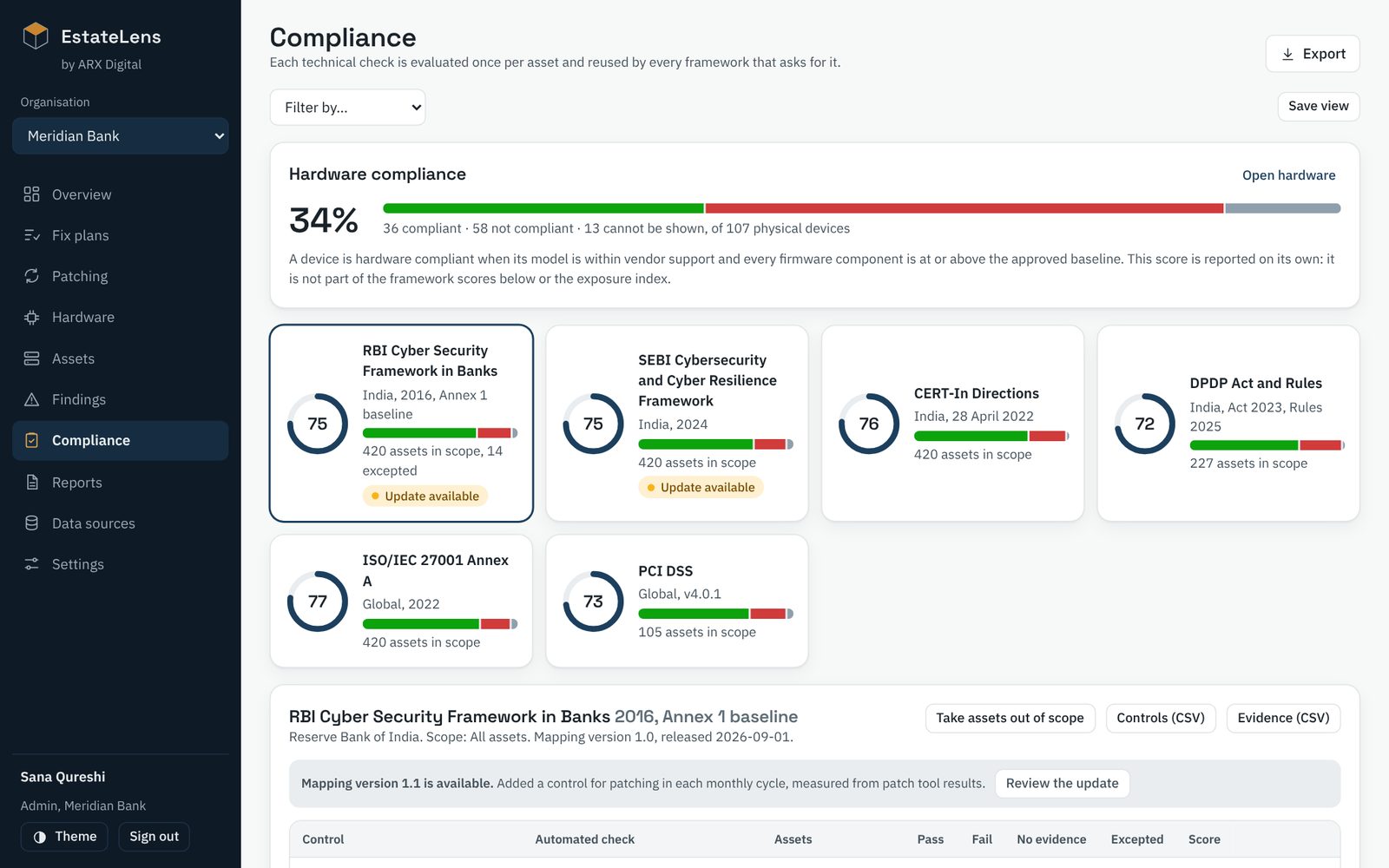
Task: Click the Sana Qureshi user name
Action: pyautogui.click(x=63, y=777)
